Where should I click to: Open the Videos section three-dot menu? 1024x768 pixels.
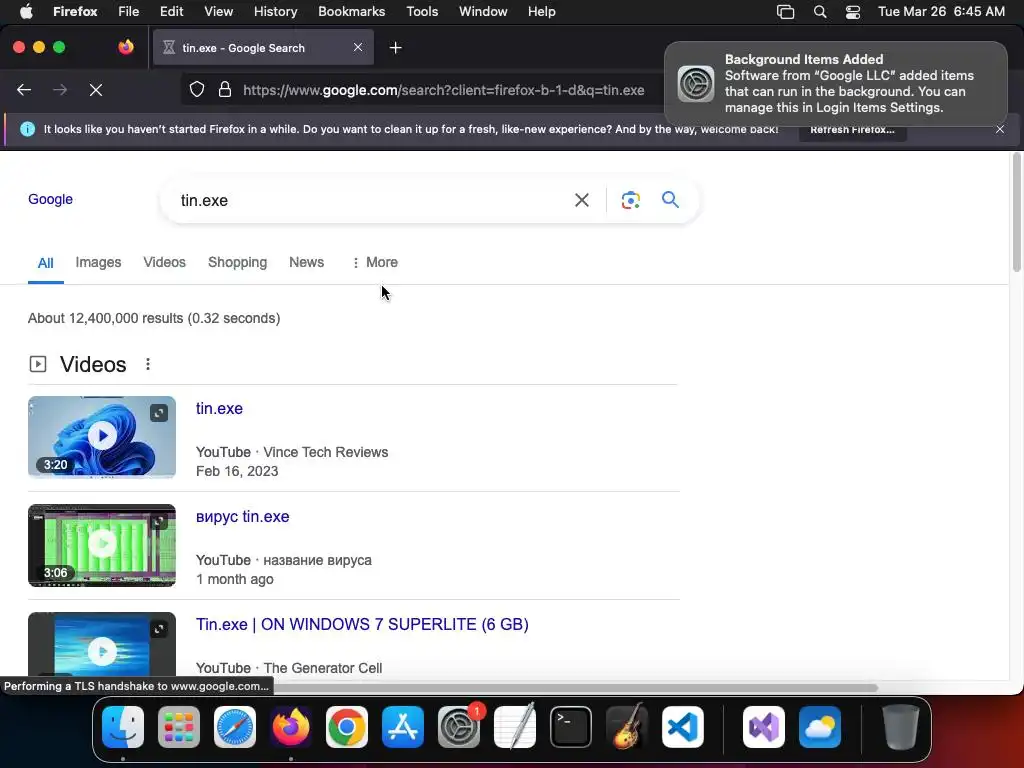pos(148,364)
